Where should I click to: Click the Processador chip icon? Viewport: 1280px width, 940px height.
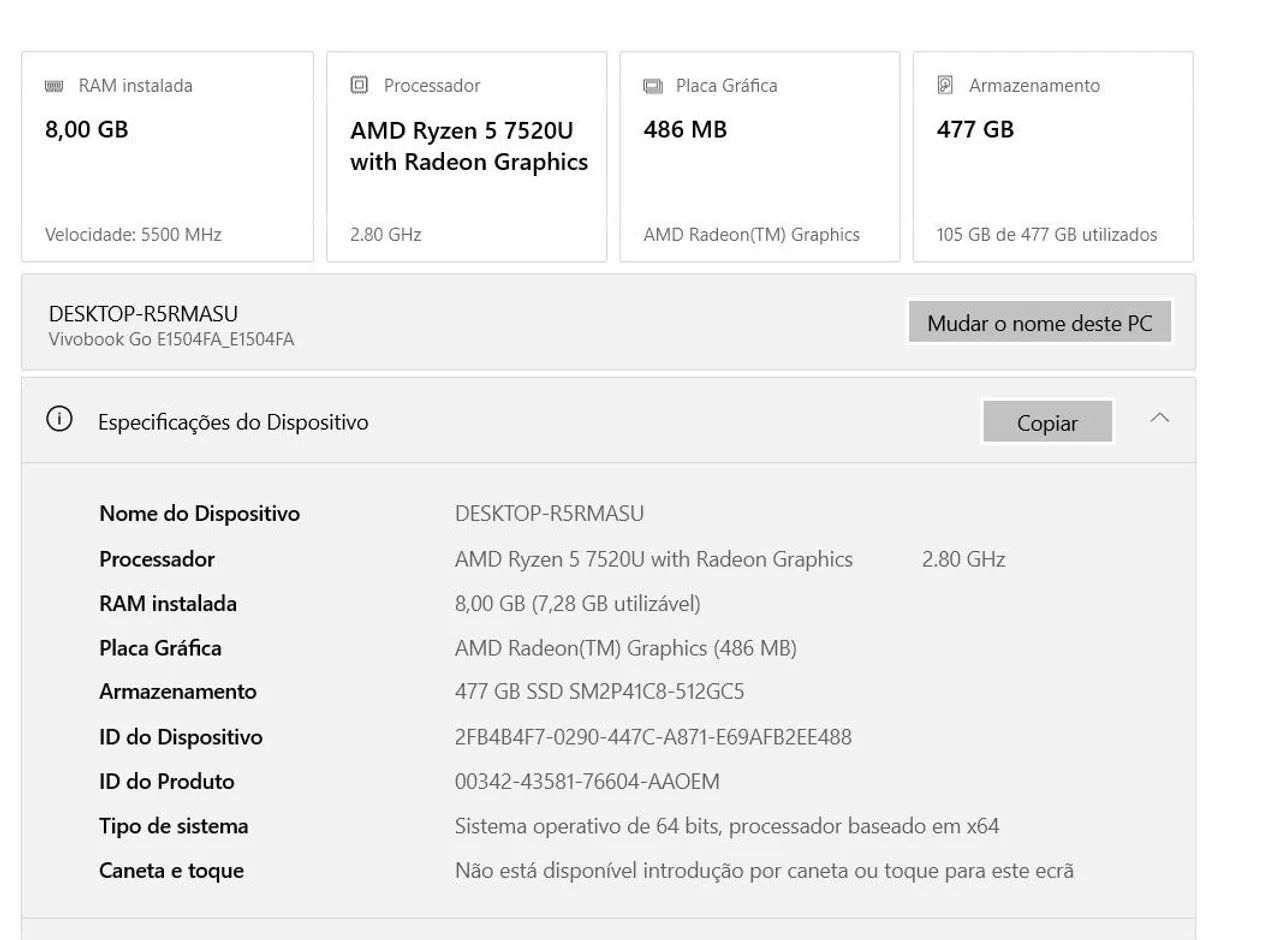[359, 85]
